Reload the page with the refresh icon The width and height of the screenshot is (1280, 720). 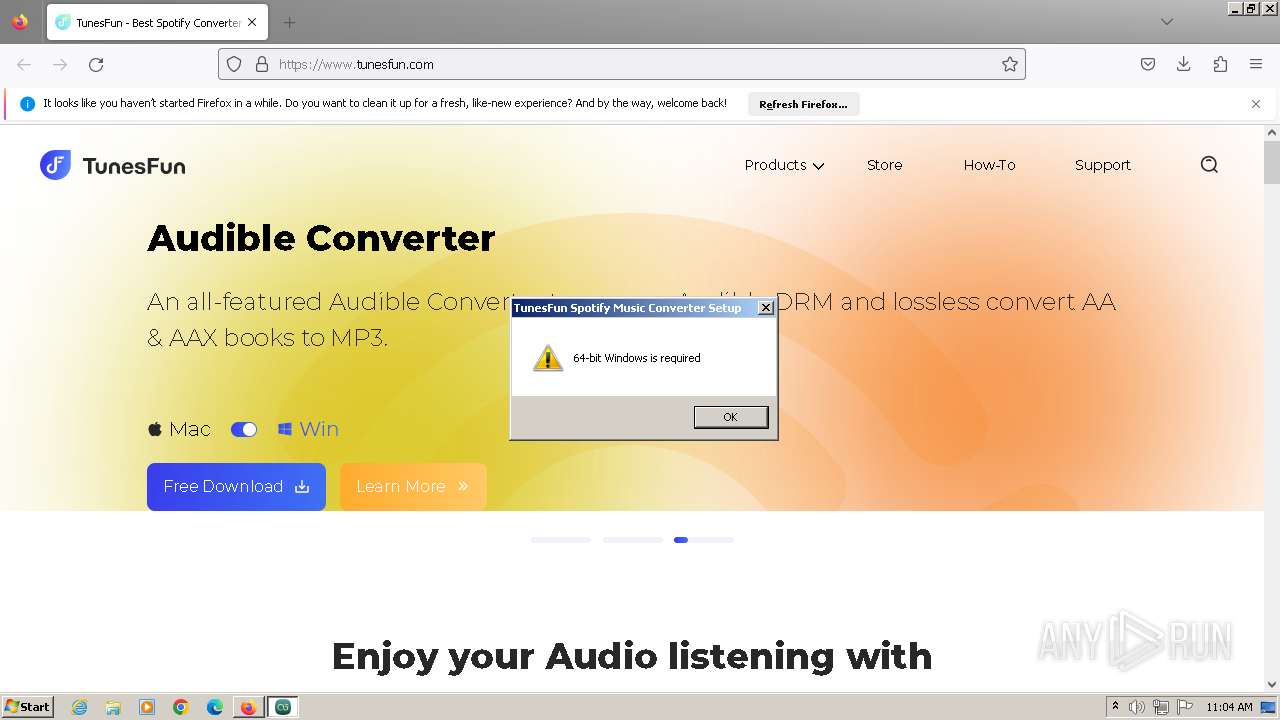click(96, 64)
